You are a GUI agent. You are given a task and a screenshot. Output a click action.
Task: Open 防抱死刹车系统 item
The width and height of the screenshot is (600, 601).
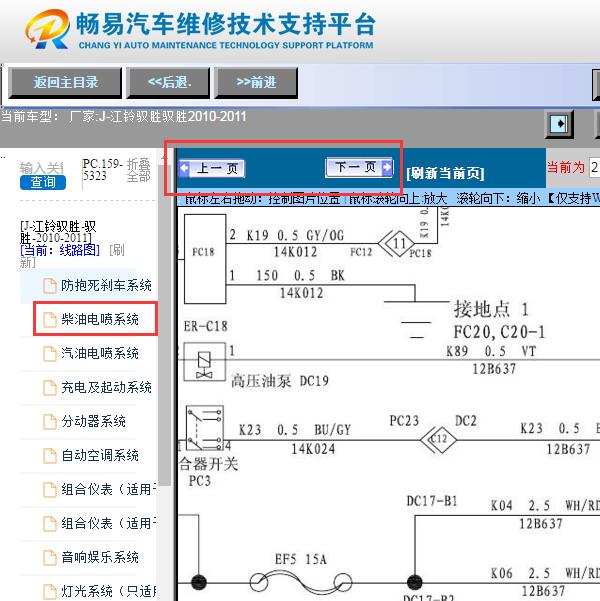(106, 285)
